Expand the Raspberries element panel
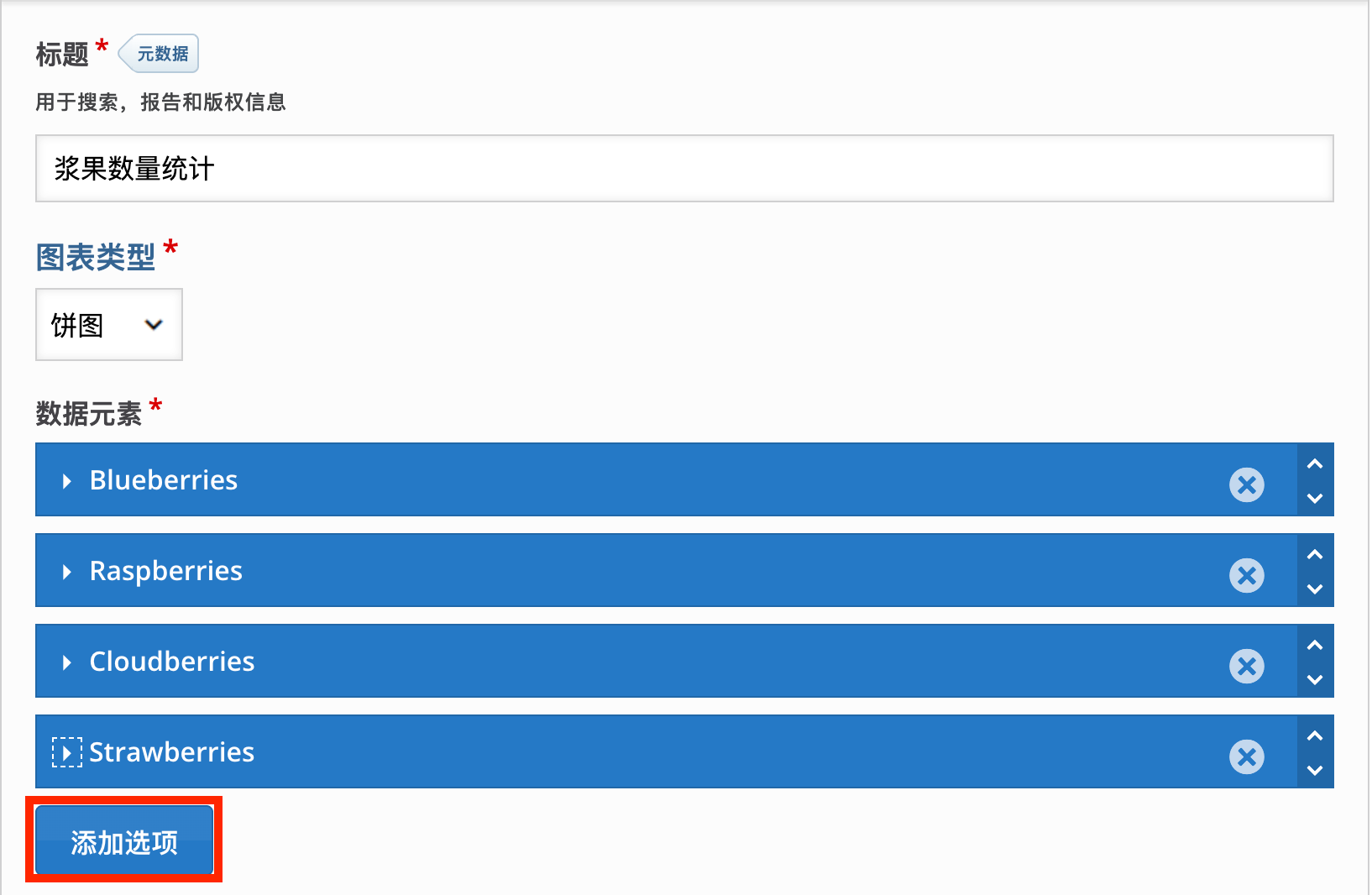 (67, 572)
